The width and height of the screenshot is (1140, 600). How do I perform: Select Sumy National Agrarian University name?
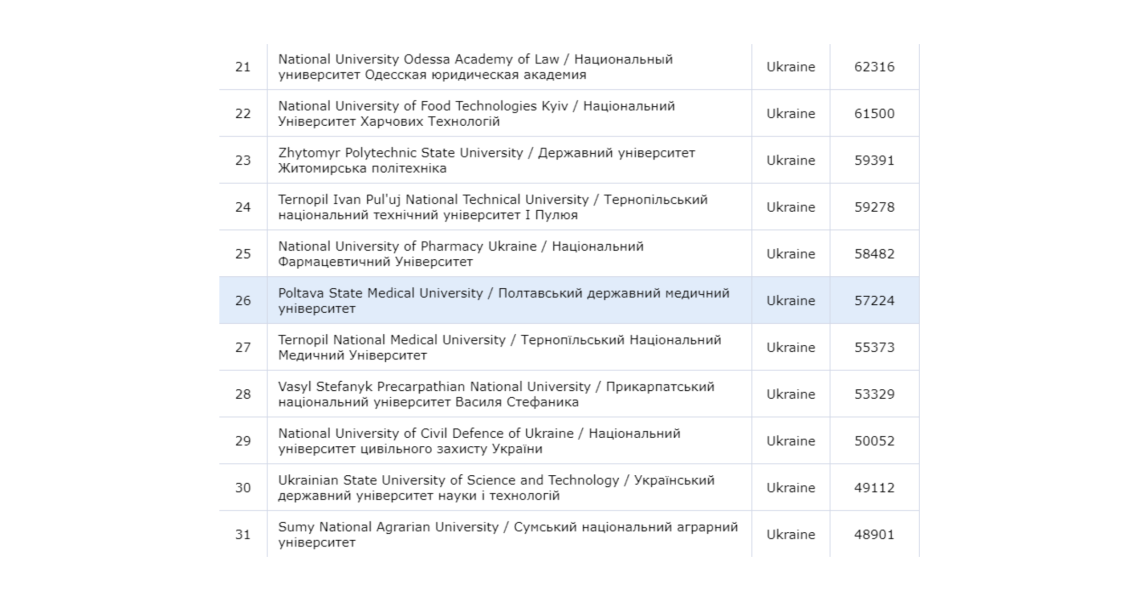507,535
